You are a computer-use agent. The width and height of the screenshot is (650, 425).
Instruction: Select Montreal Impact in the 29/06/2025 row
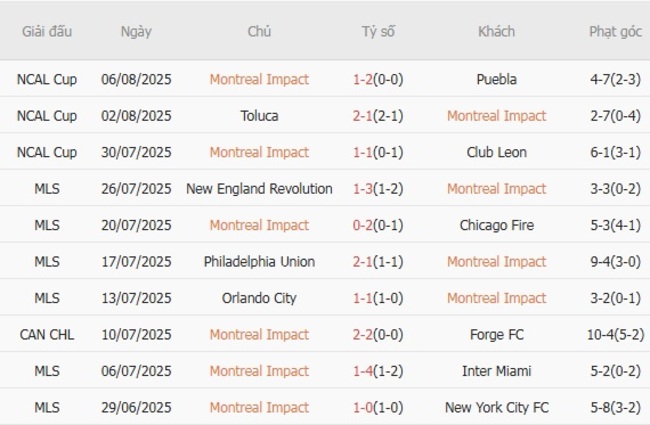point(259,408)
